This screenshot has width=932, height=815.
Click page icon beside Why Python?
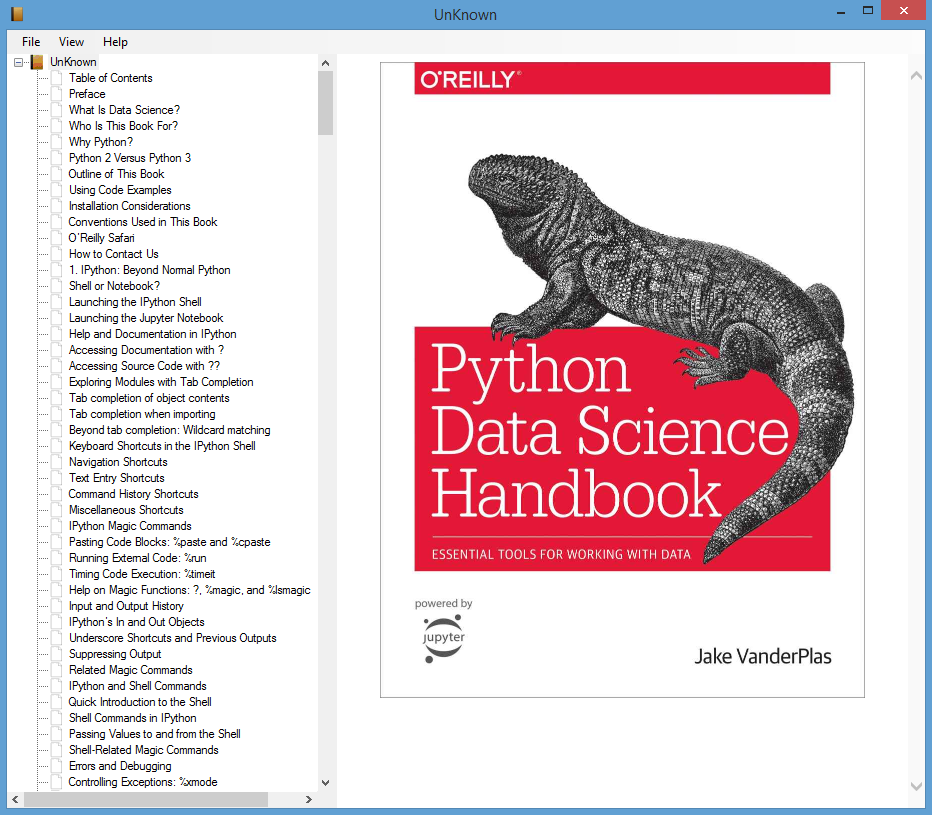(x=56, y=142)
